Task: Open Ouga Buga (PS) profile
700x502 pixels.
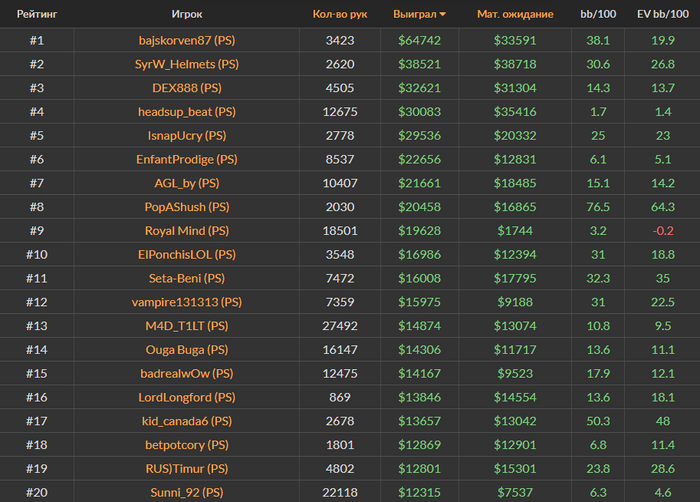Action: tap(187, 350)
